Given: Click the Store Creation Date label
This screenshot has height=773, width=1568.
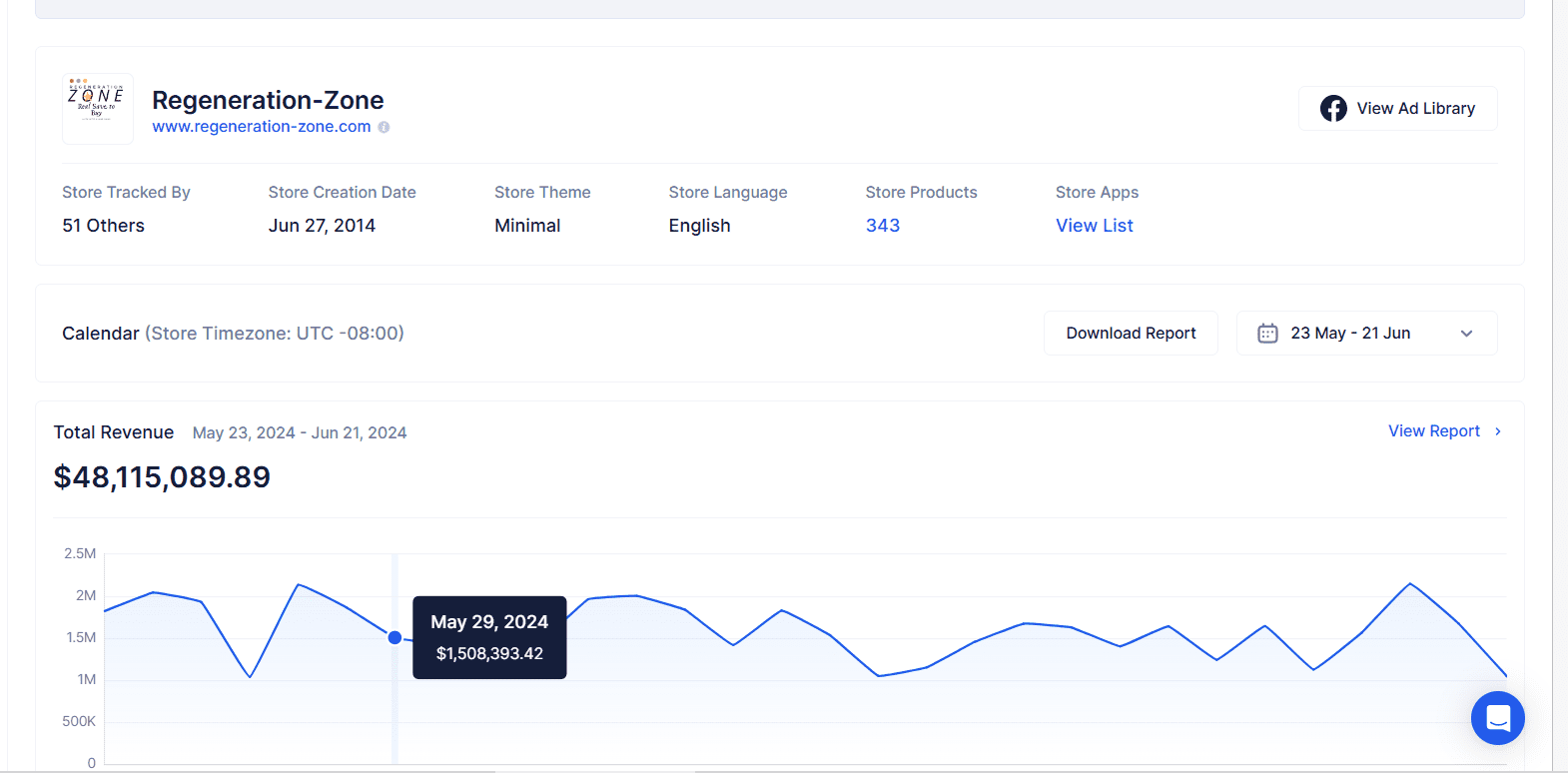Looking at the screenshot, I should tap(342, 193).
